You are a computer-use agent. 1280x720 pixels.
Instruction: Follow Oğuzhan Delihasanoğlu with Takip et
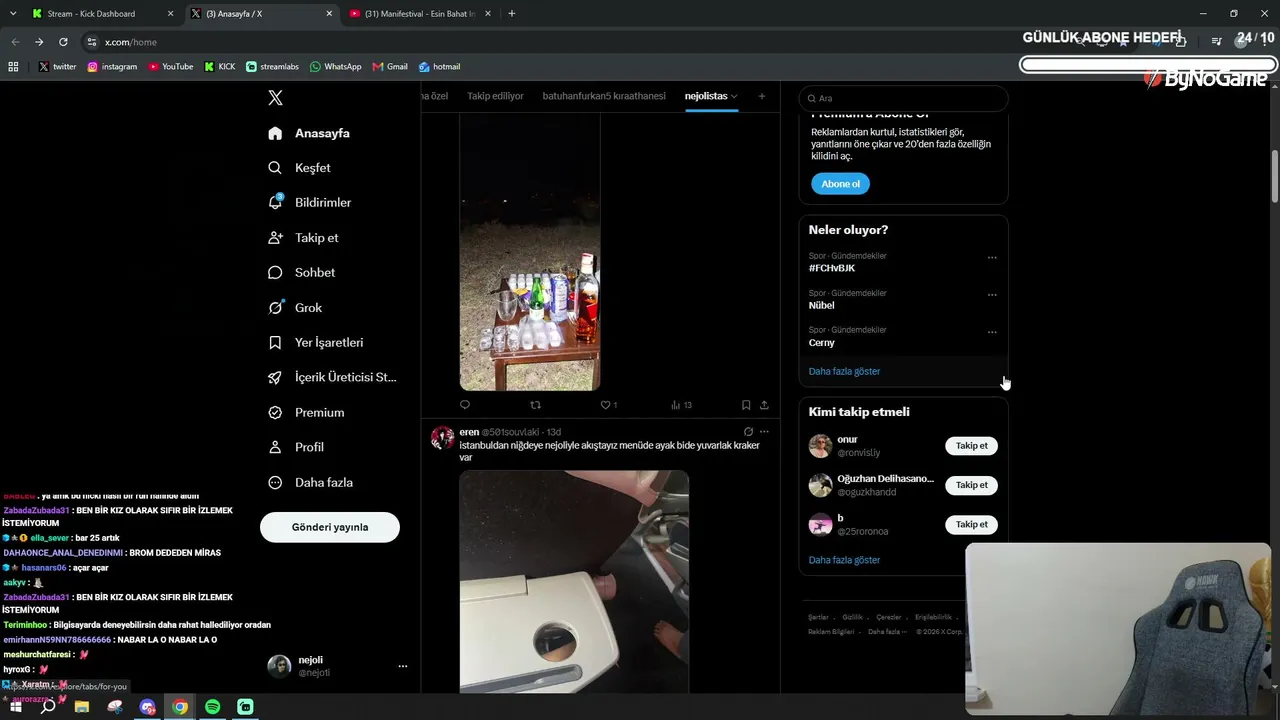971,485
